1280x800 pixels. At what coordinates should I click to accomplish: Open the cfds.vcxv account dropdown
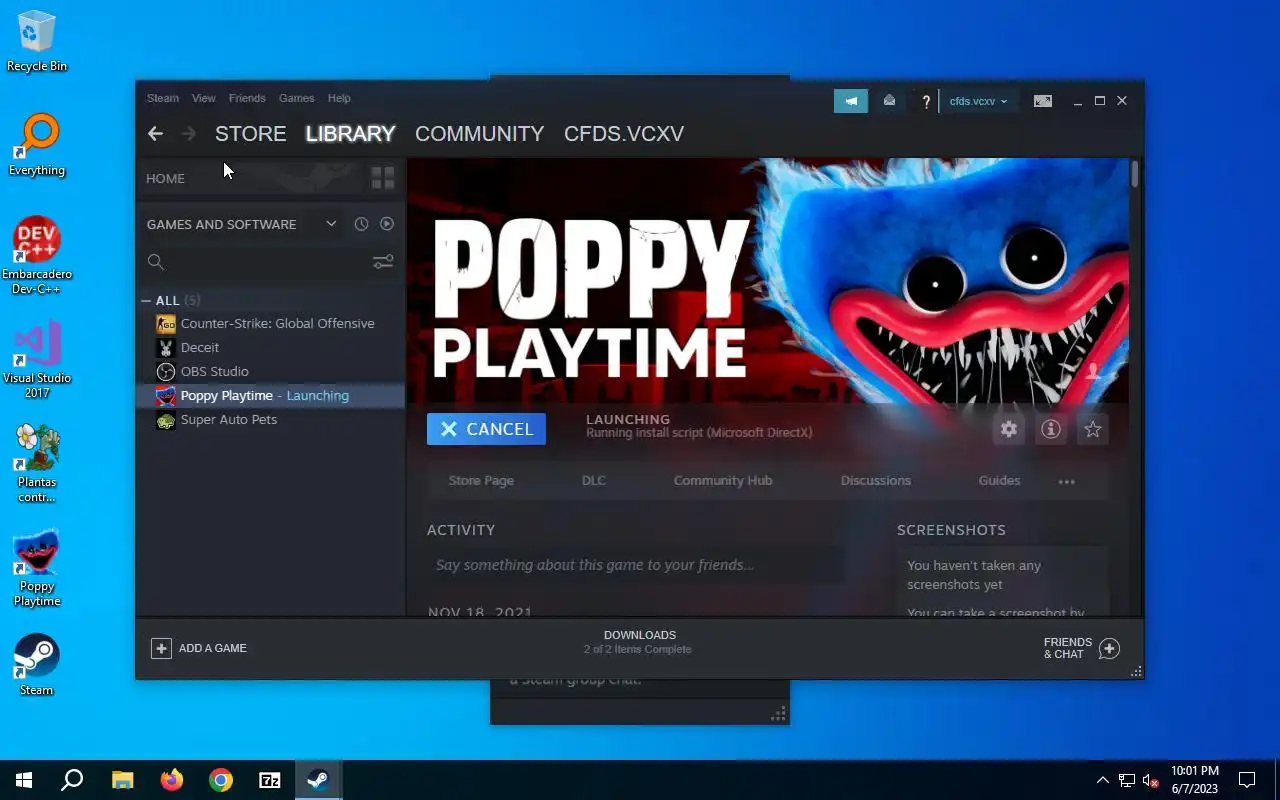point(978,101)
